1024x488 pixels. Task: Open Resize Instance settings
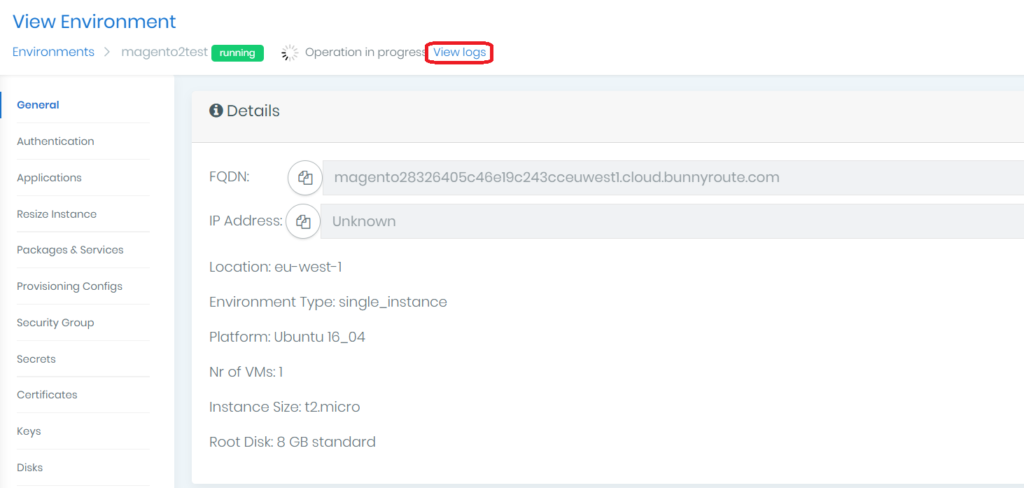point(57,214)
